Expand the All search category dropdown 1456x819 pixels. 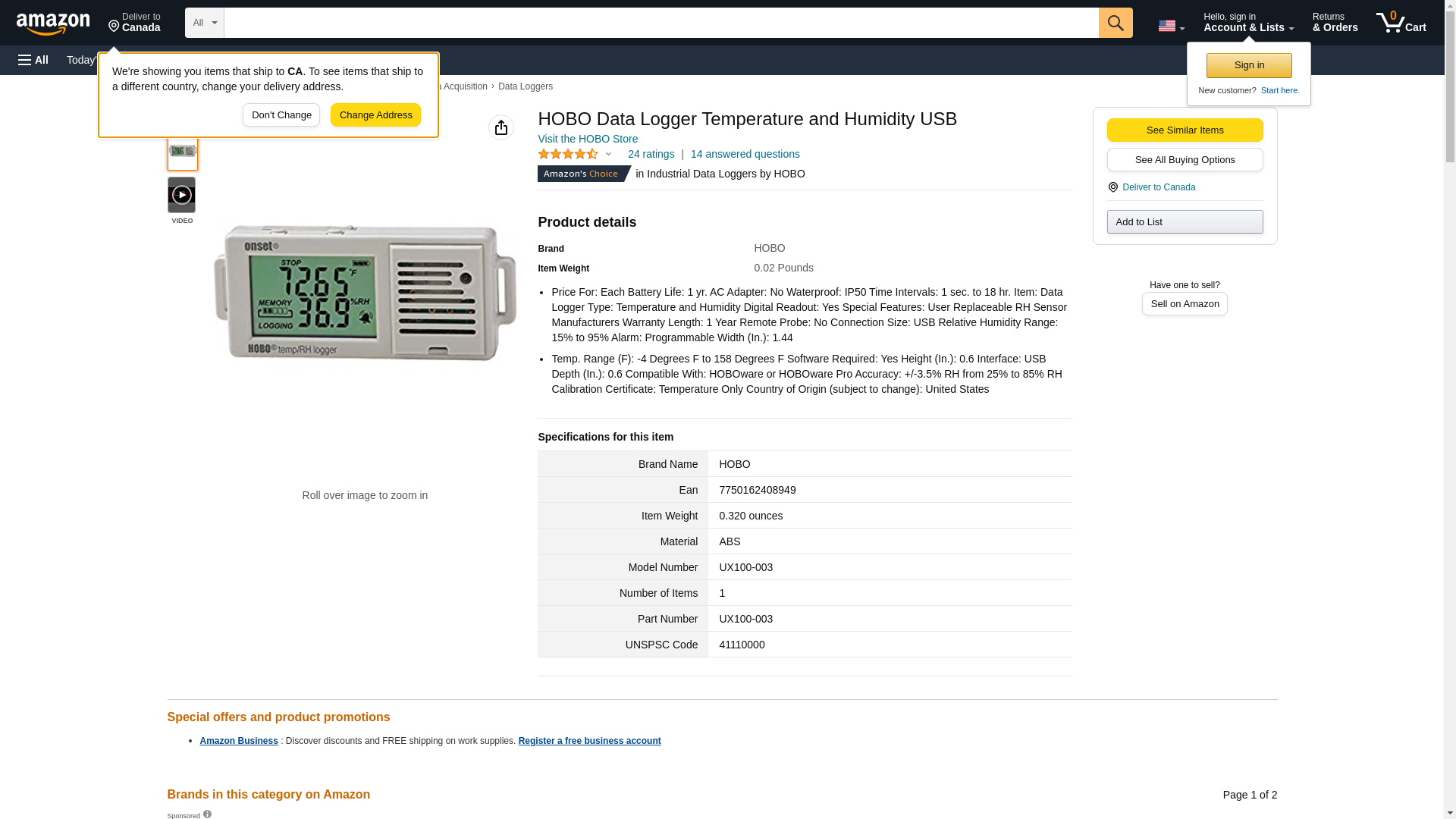point(205,23)
